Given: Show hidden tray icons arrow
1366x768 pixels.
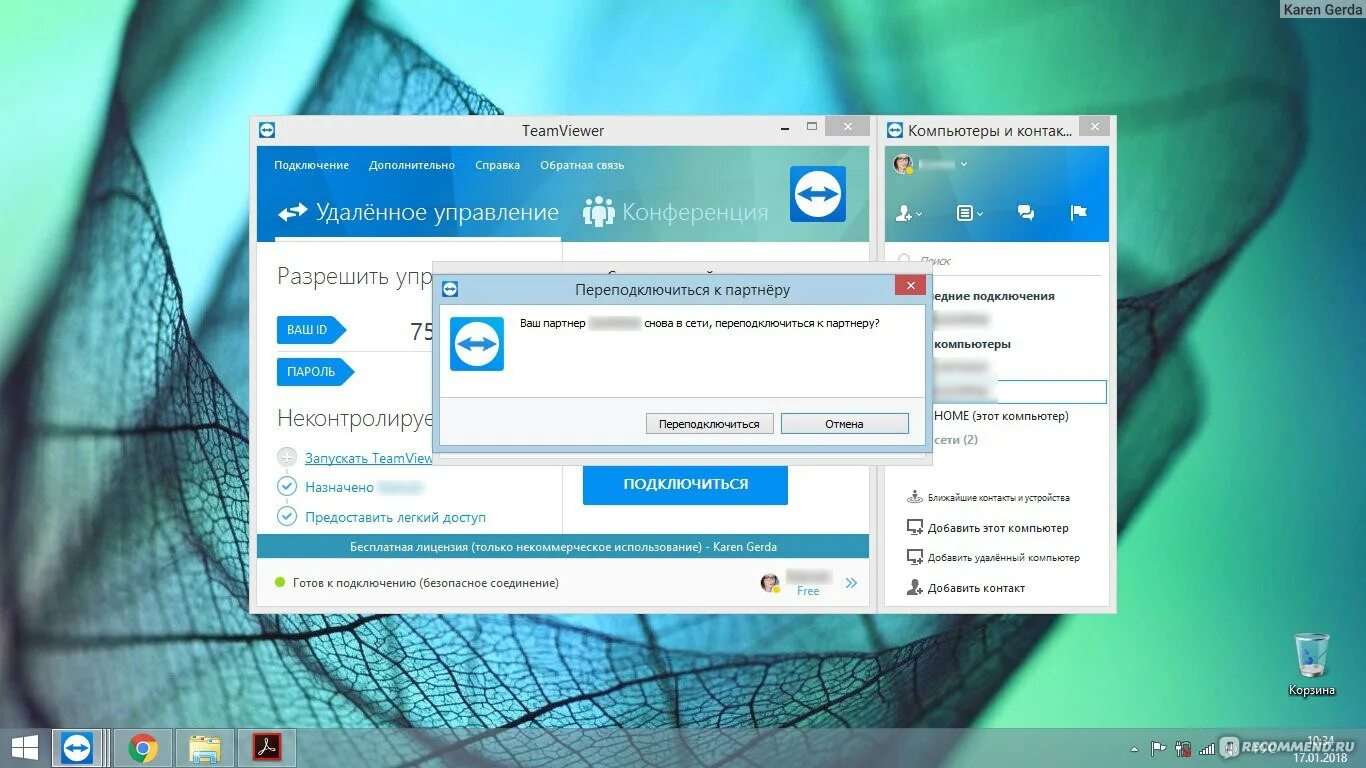Looking at the screenshot, I should tap(1134, 748).
